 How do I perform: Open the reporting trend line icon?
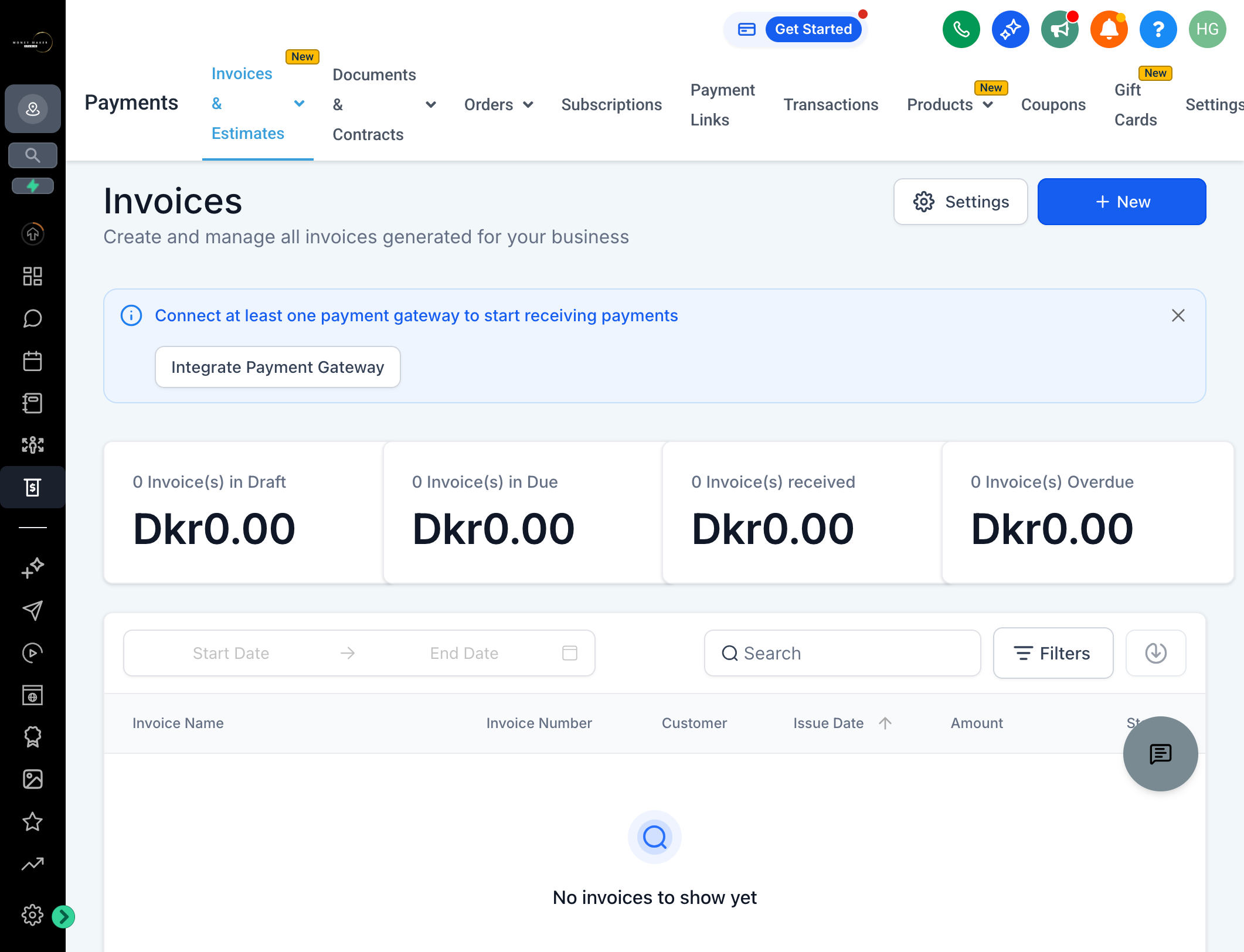click(33, 863)
